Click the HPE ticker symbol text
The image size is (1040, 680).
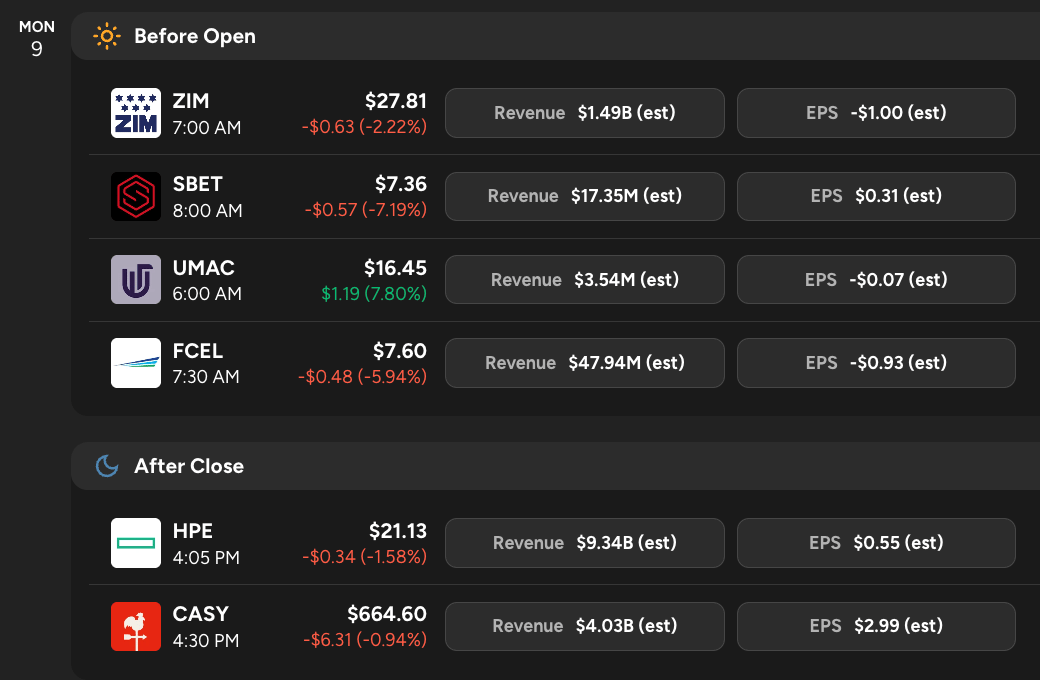click(192, 531)
